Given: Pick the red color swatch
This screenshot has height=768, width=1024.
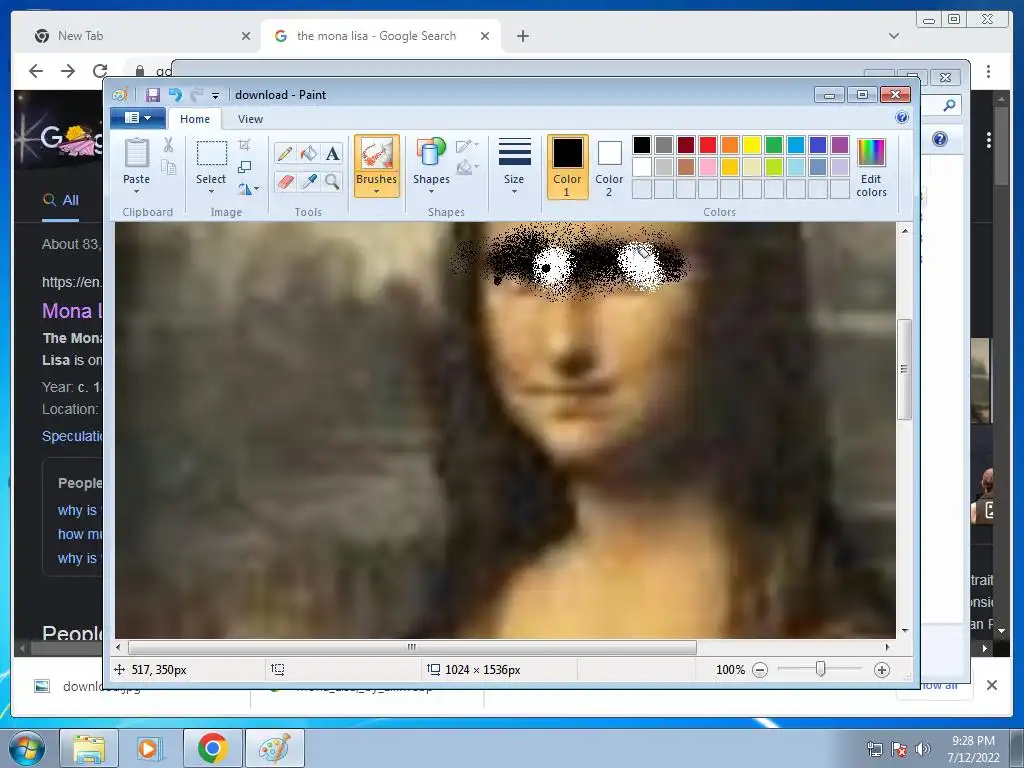Looking at the screenshot, I should pos(708,144).
